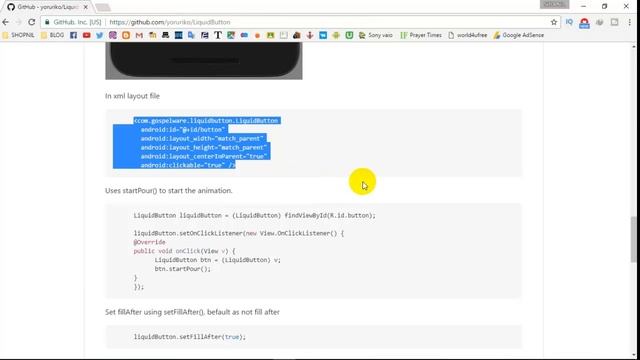Click the gray extension icon in toolbar

pyautogui.click(x=600, y=22)
